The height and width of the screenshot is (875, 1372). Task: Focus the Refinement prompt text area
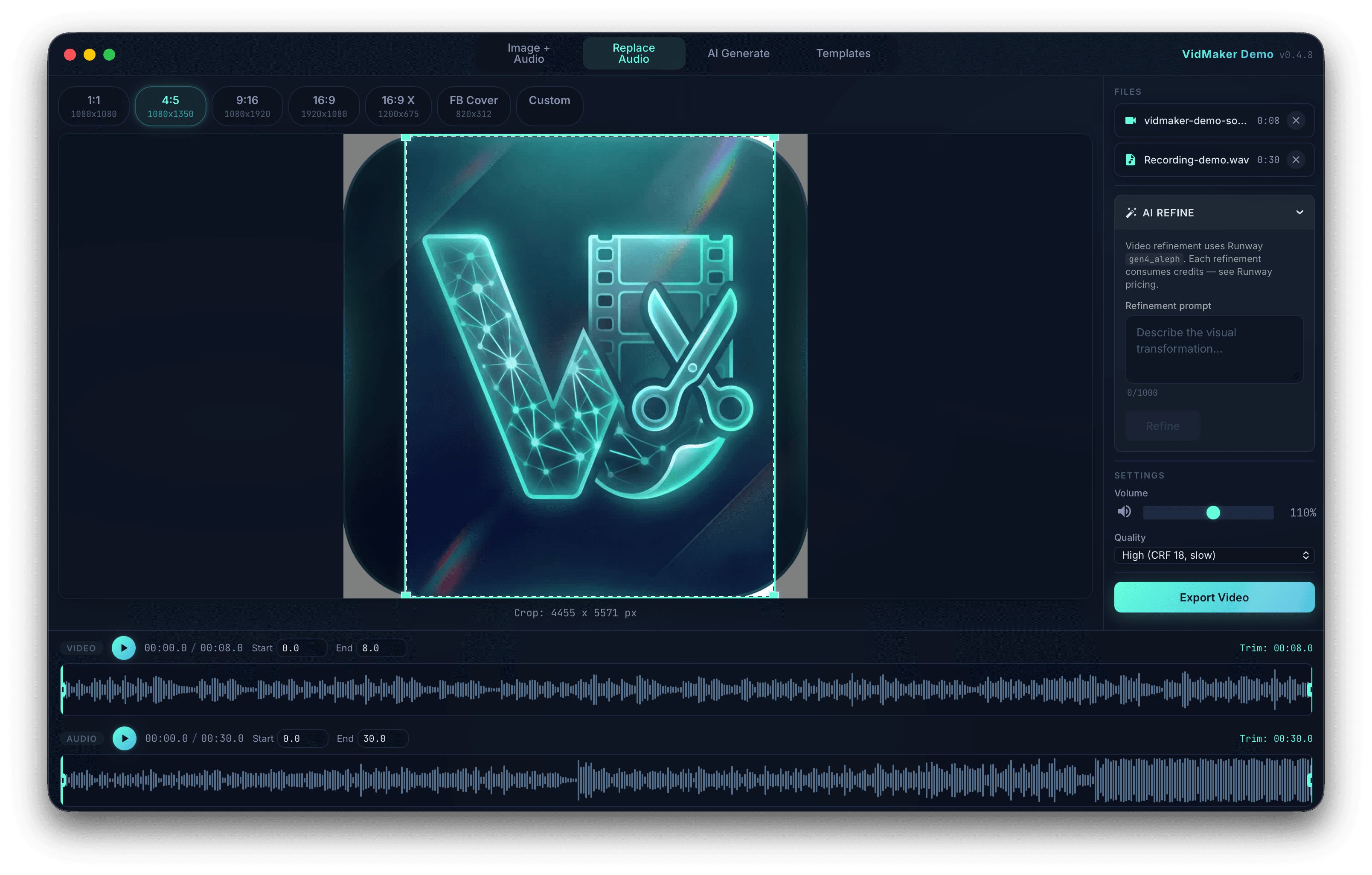click(x=1214, y=349)
